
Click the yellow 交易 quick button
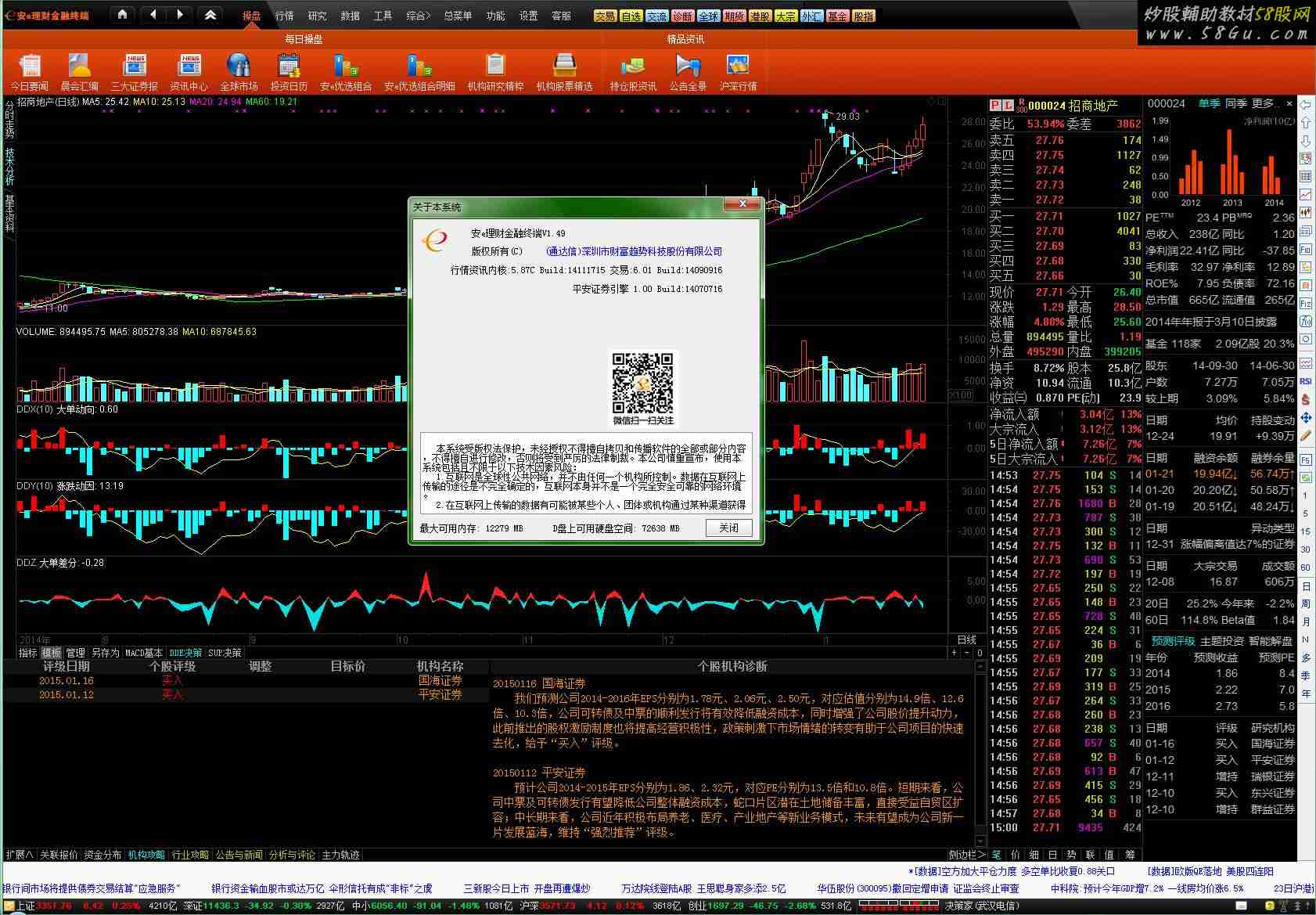[606, 16]
